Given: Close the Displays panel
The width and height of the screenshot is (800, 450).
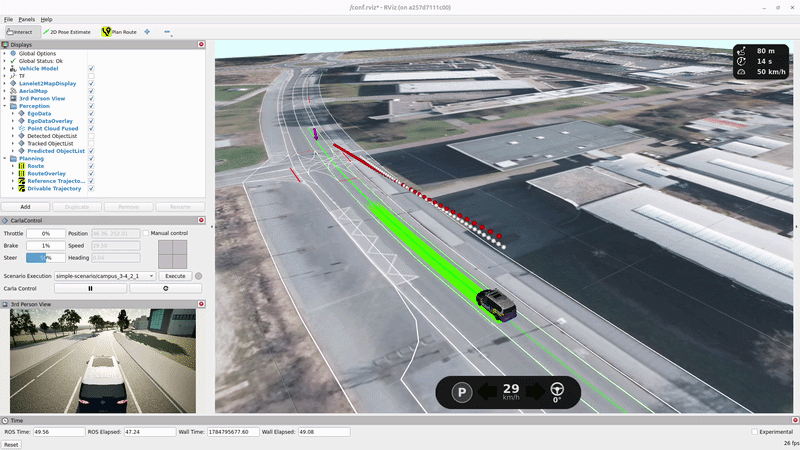Looking at the screenshot, I should point(201,44).
